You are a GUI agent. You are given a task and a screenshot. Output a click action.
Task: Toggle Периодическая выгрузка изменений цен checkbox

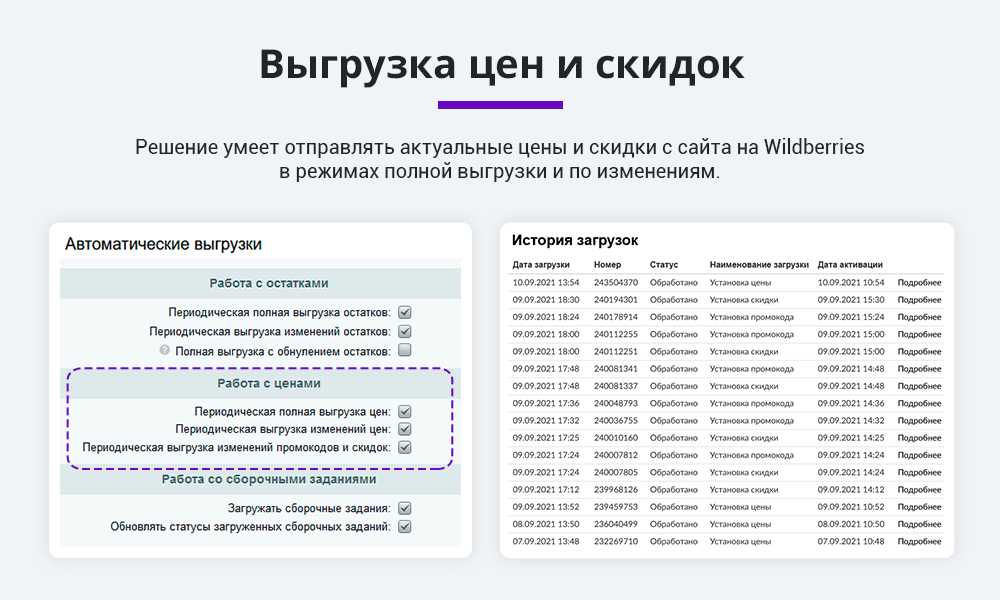click(405, 429)
